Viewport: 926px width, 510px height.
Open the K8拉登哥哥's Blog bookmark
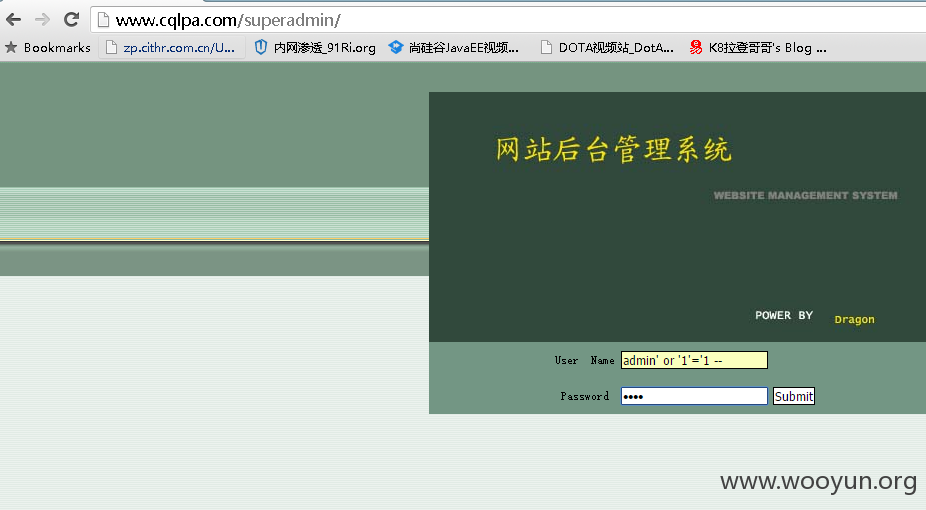click(x=758, y=48)
